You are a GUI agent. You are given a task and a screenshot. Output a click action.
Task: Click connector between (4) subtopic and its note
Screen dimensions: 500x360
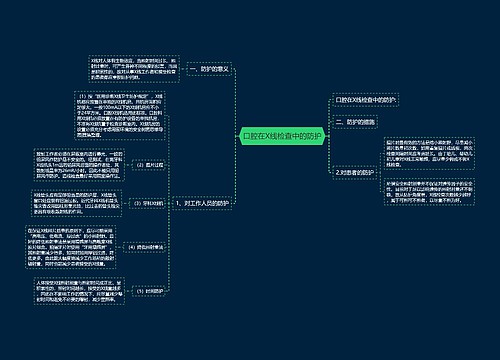click(120, 247)
